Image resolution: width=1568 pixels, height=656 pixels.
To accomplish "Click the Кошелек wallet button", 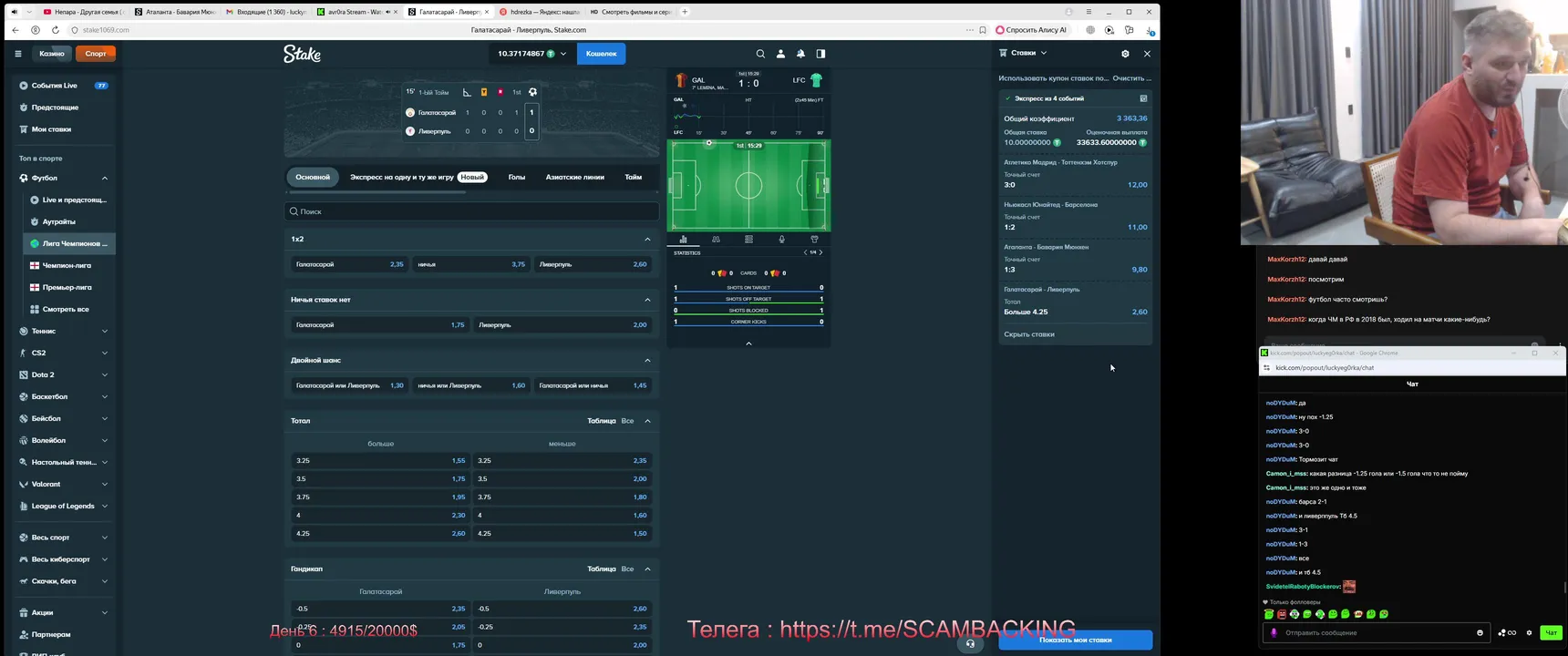I will [x=602, y=54].
